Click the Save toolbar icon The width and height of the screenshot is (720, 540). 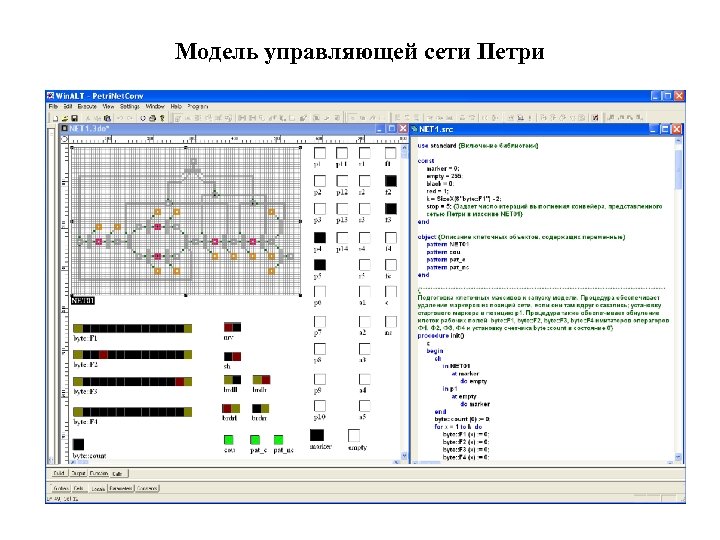(75, 118)
